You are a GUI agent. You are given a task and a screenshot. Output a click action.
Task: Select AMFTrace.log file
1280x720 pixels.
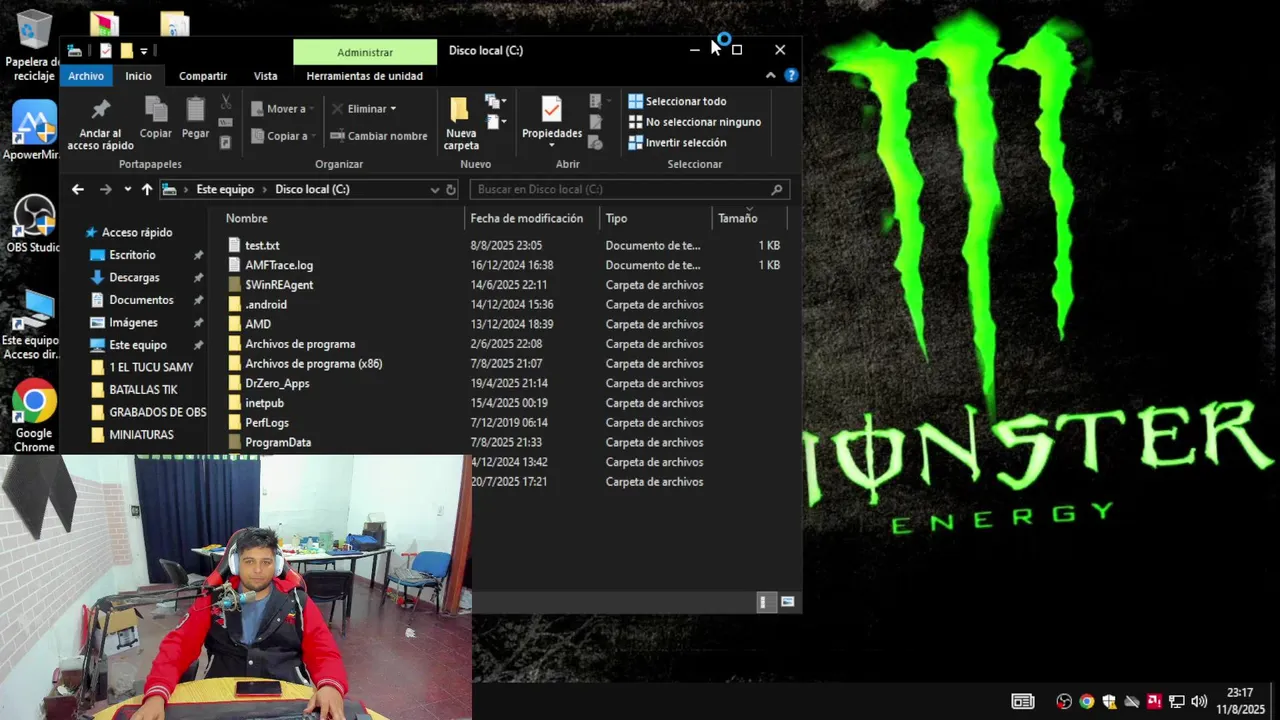point(279,265)
